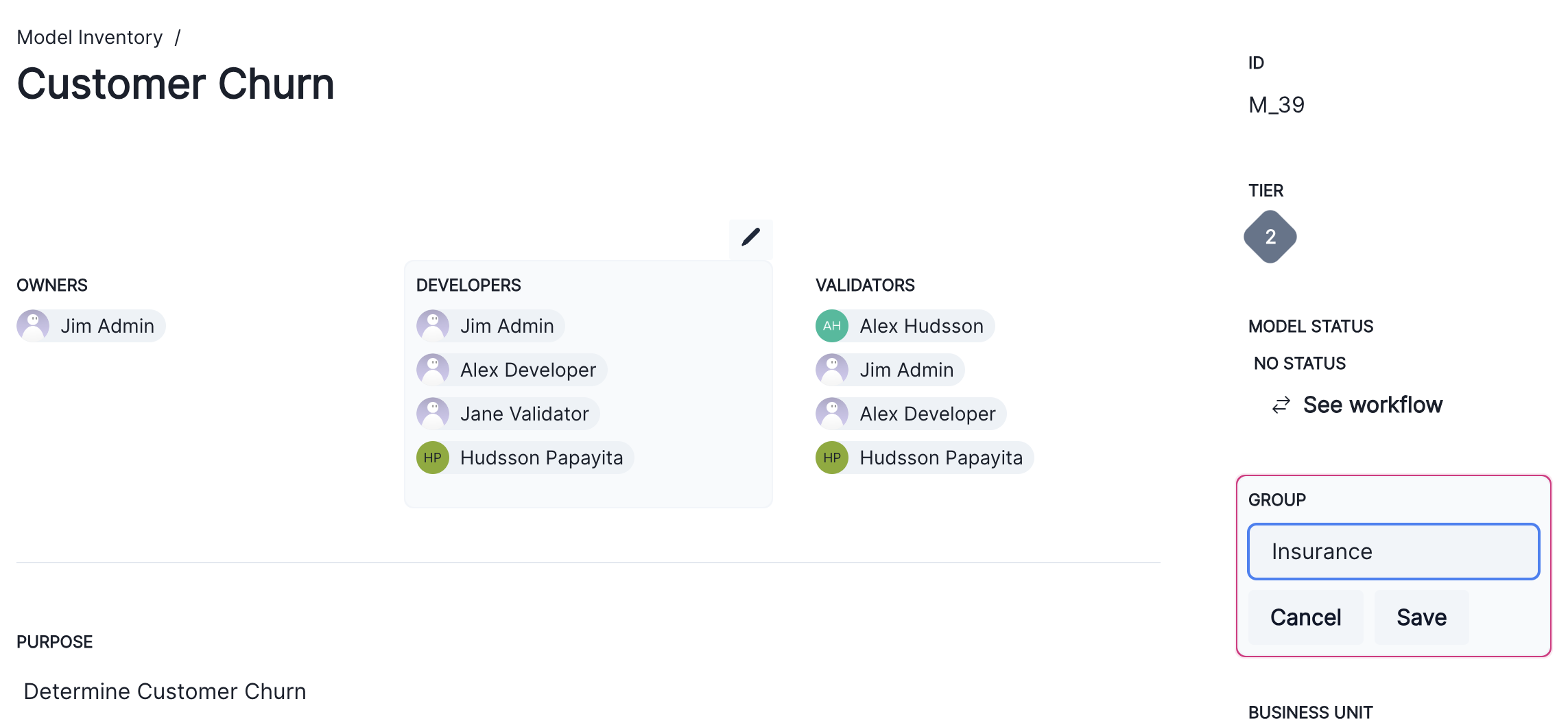Click Jim Admin's avatar under Owners
1568x721 pixels.
pyautogui.click(x=34, y=326)
